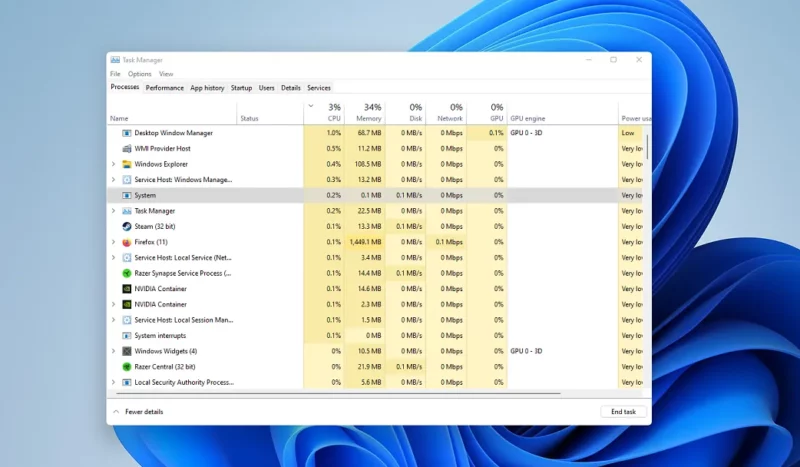The height and width of the screenshot is (467, 800).
Task: Click the End task button
Action: (x=623, y=412)
